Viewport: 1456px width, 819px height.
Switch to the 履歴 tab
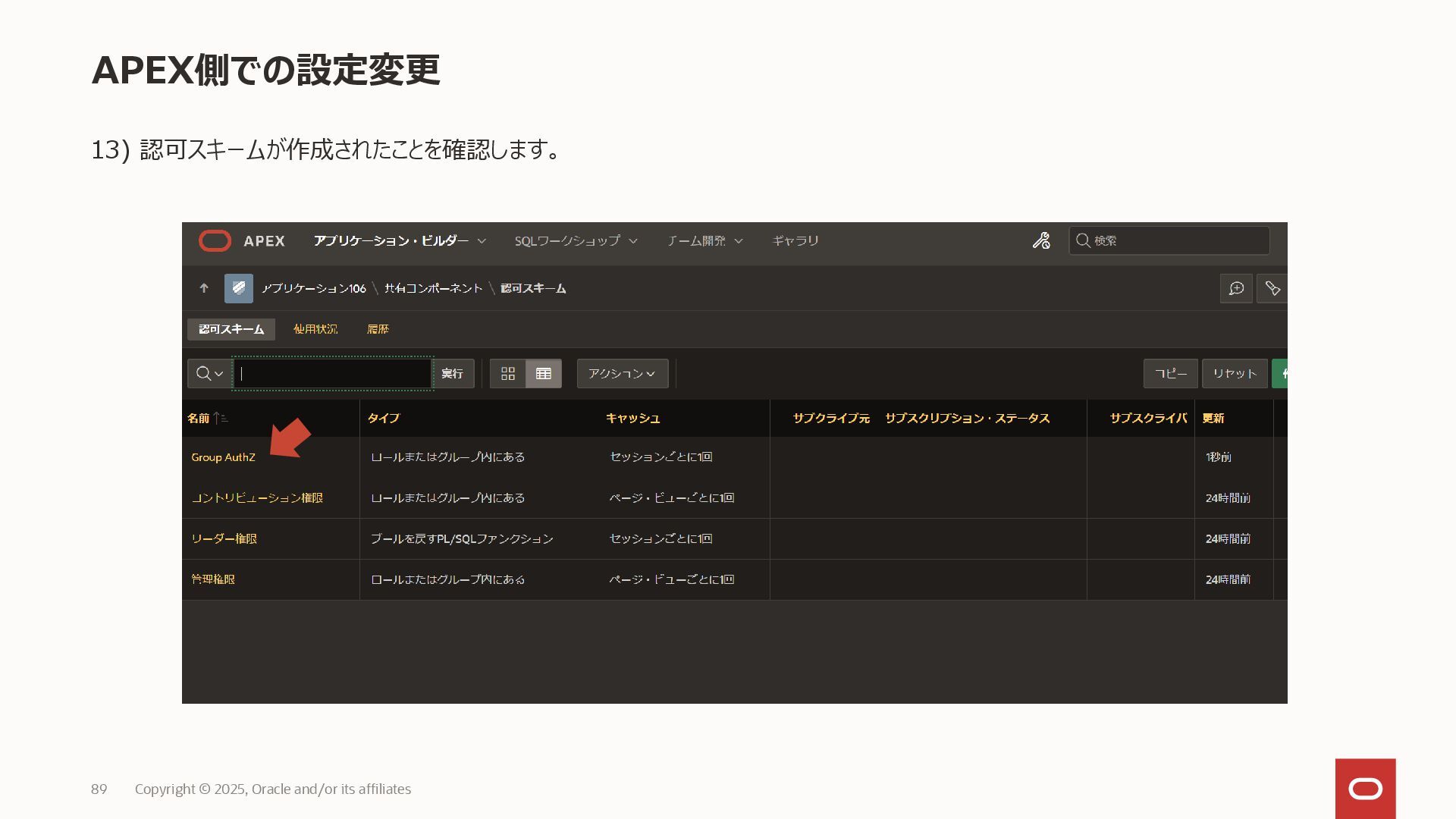[378, 329]
